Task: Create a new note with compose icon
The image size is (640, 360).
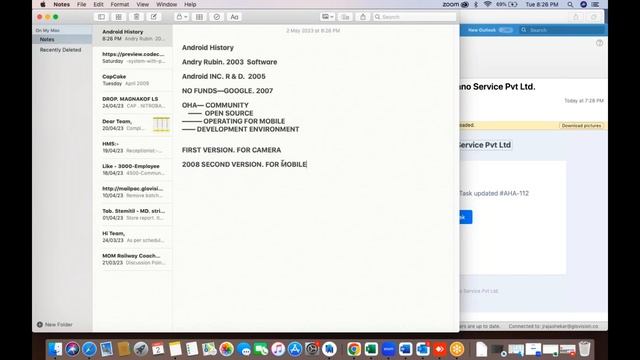Action: click(154, 17)
